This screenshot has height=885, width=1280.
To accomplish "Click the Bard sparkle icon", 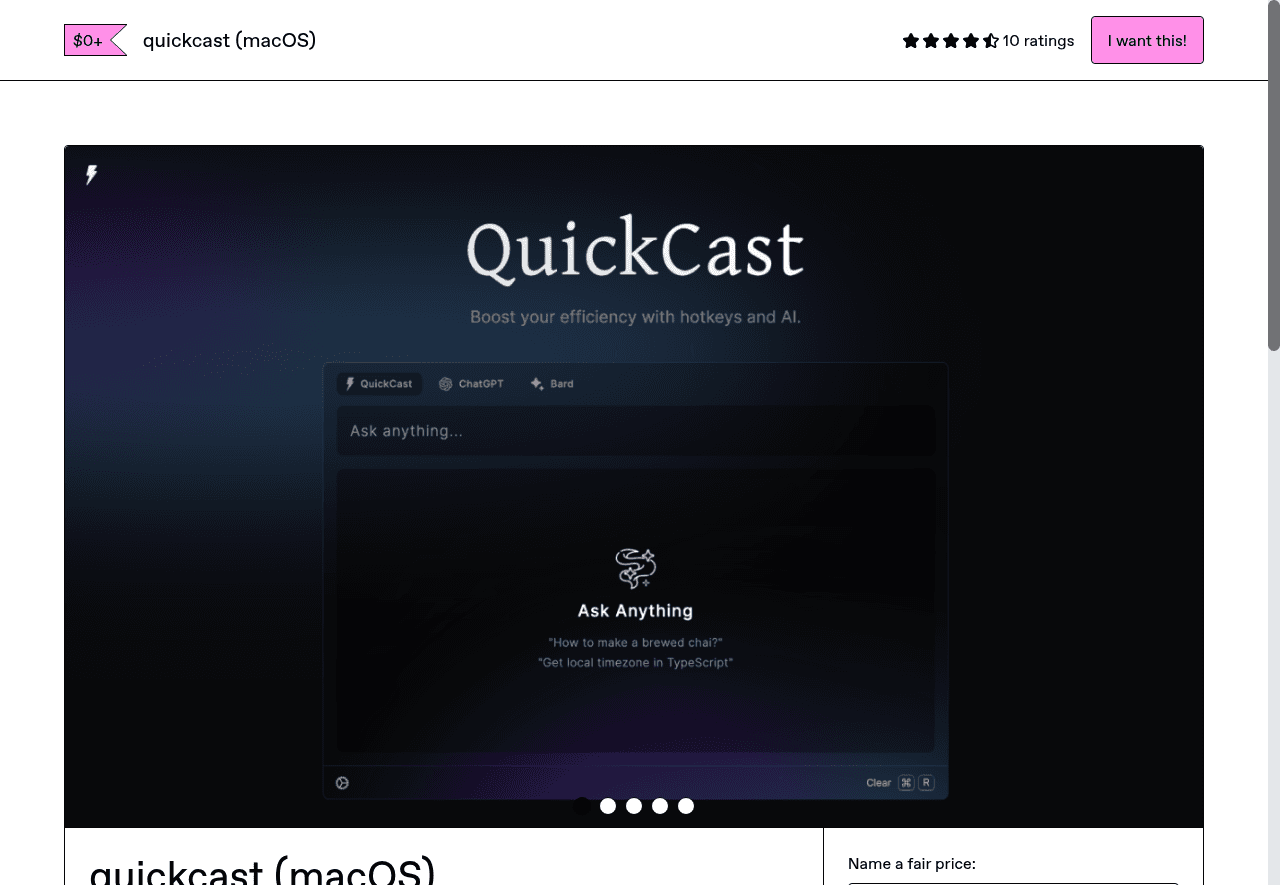I will (537, 383).
